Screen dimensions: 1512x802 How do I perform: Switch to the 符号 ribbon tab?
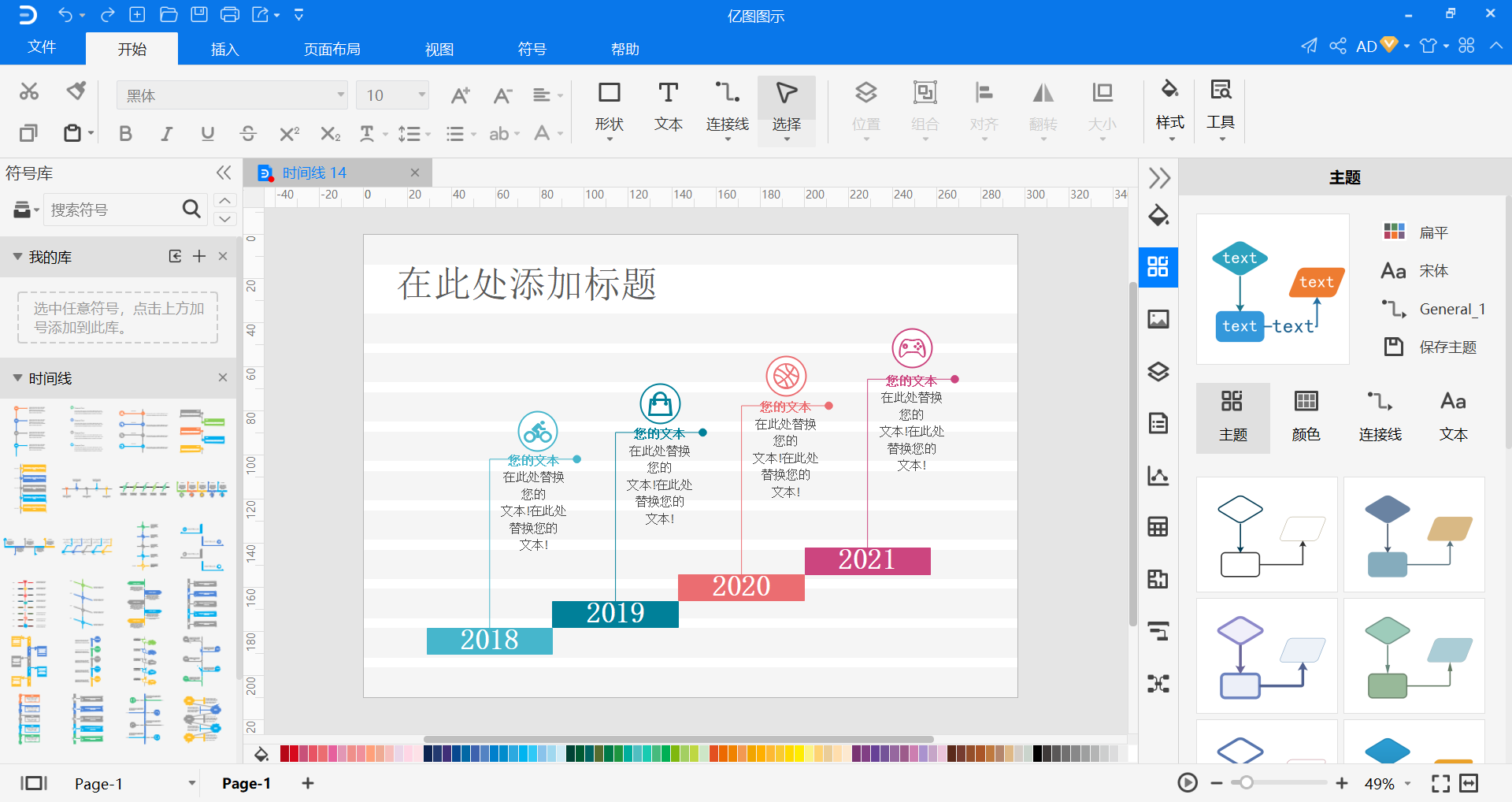click(532, 49)
